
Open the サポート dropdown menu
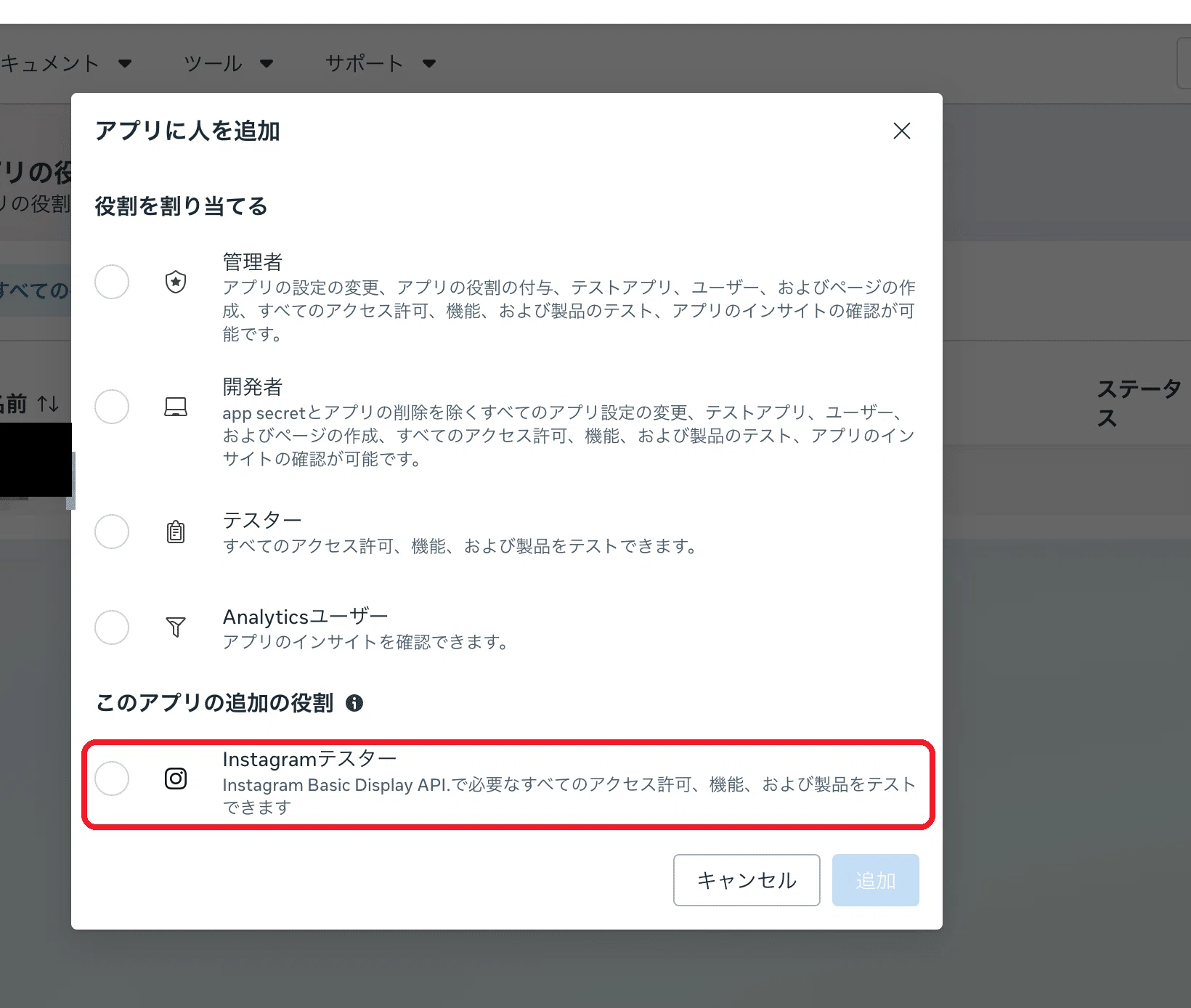point(381,63)
